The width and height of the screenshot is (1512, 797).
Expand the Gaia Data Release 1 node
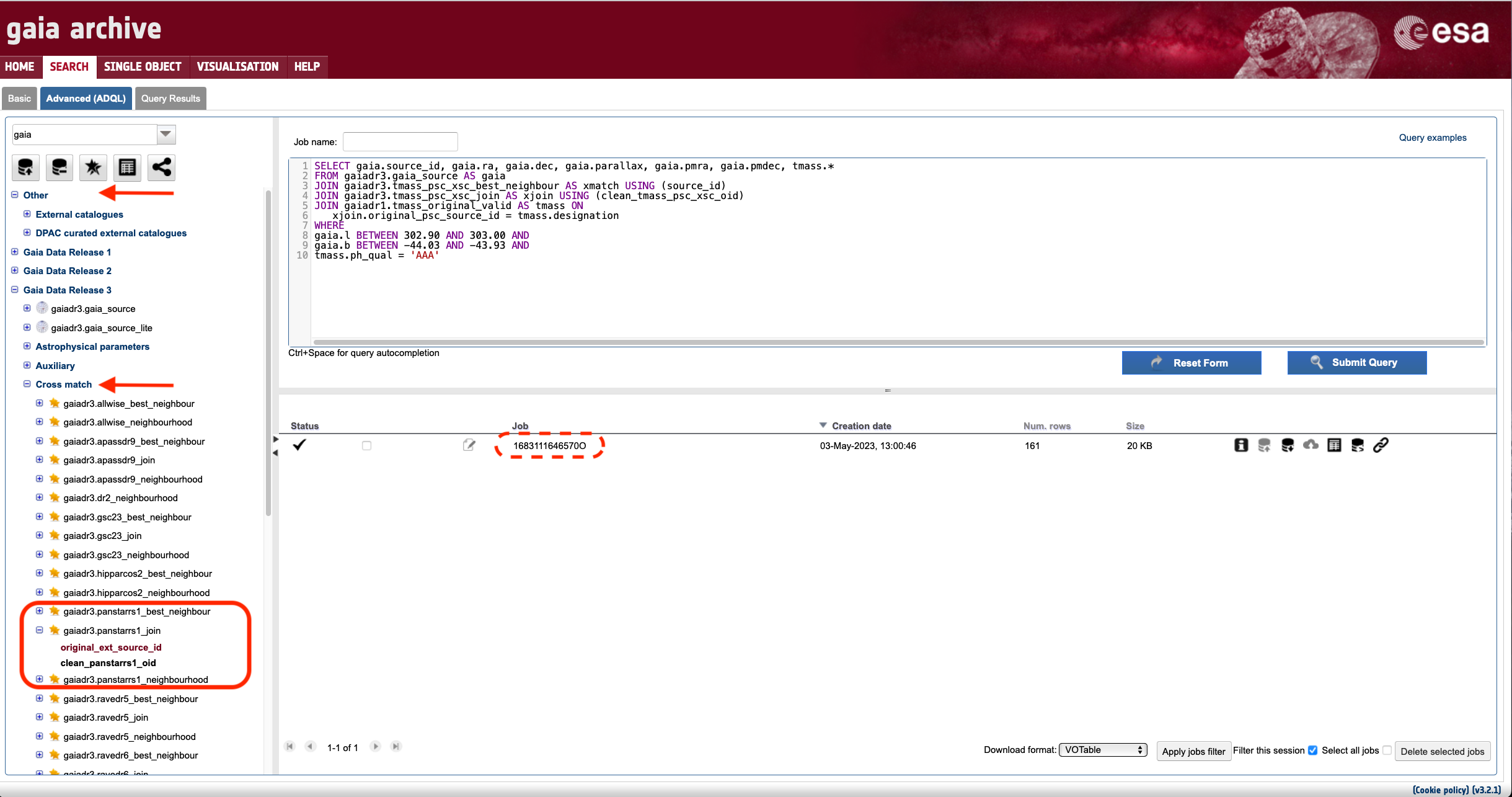(x=15, y=252)
